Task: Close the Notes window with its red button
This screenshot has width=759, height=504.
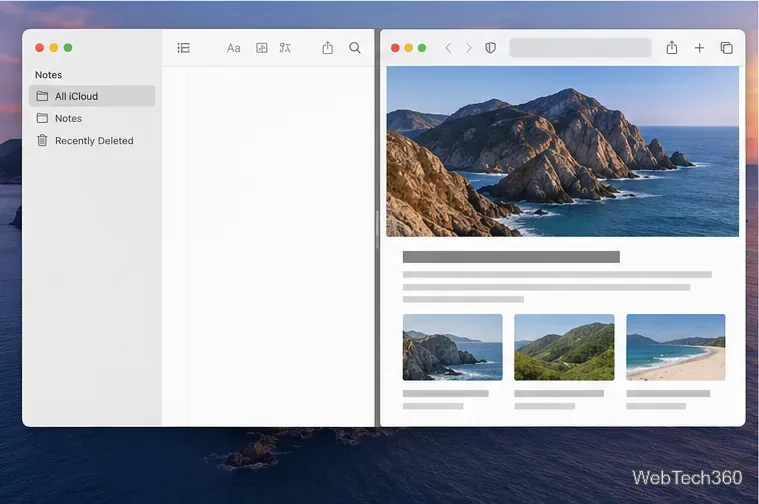Action: 40,47
